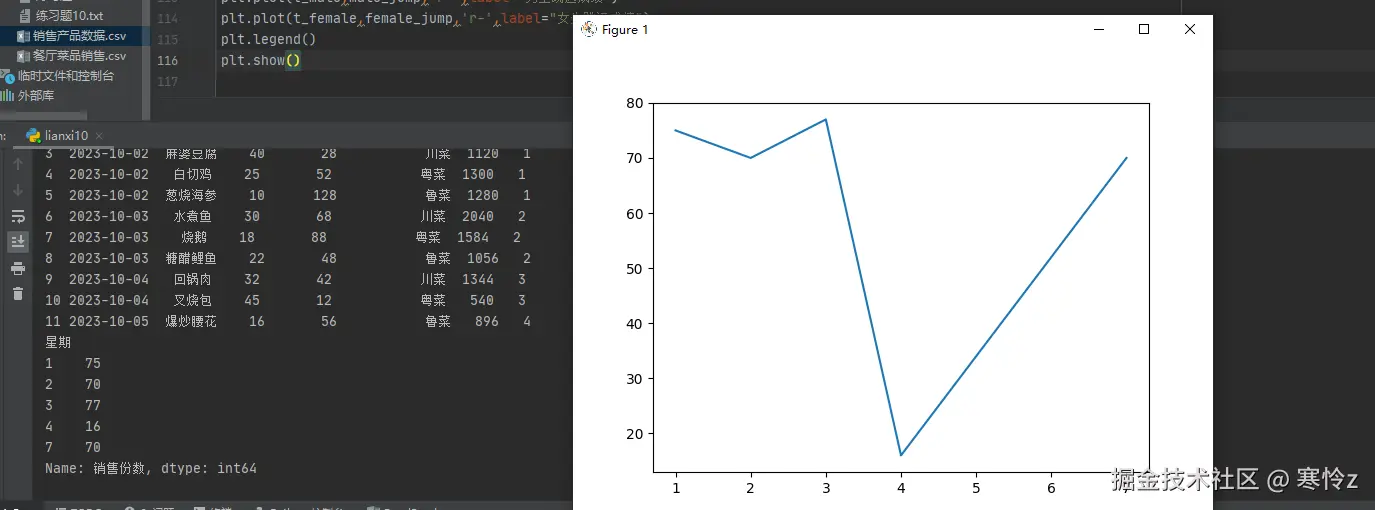Click the 烧鹅 console output row
Image resolution: width=1375 pixels, height=510 pixels.
284,238
